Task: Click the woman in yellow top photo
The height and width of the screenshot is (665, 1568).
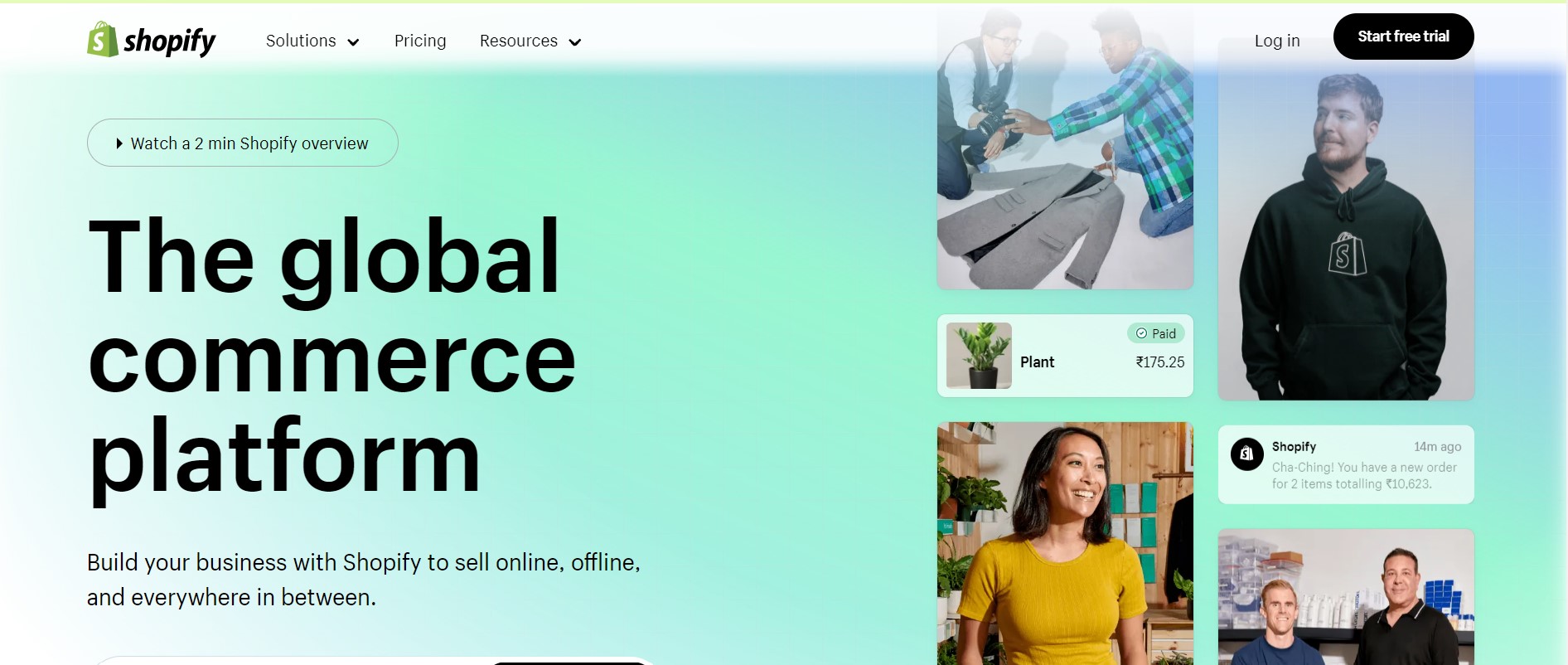Action: coord(1065,543)
